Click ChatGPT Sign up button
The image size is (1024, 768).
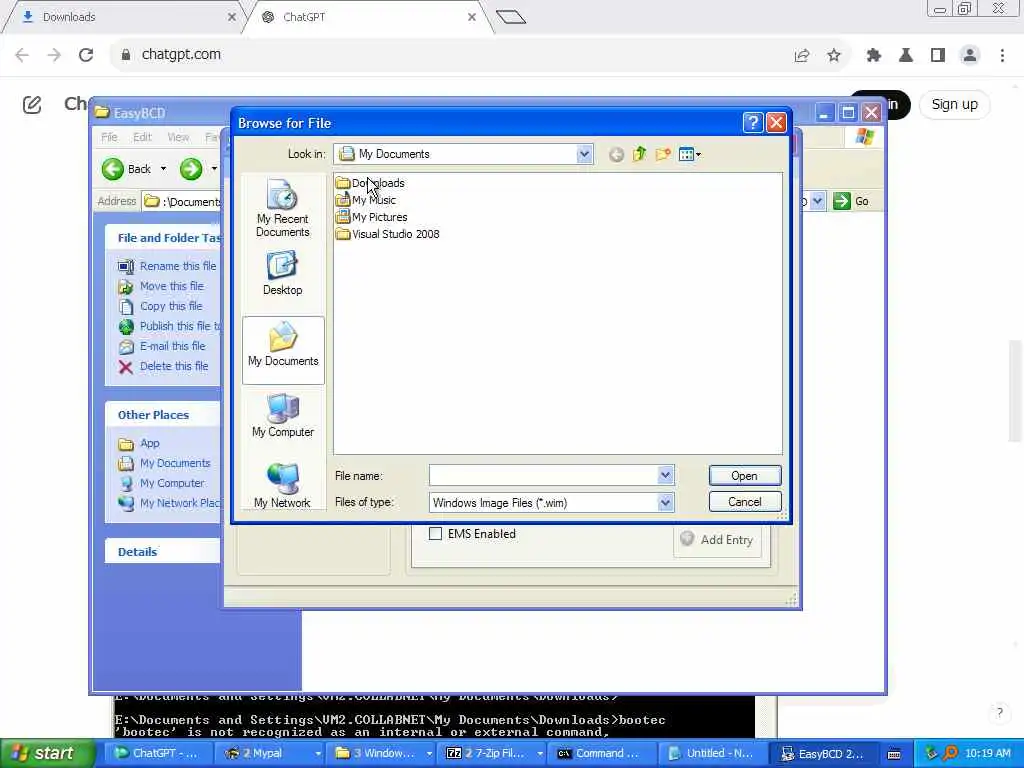click(954, 104)
